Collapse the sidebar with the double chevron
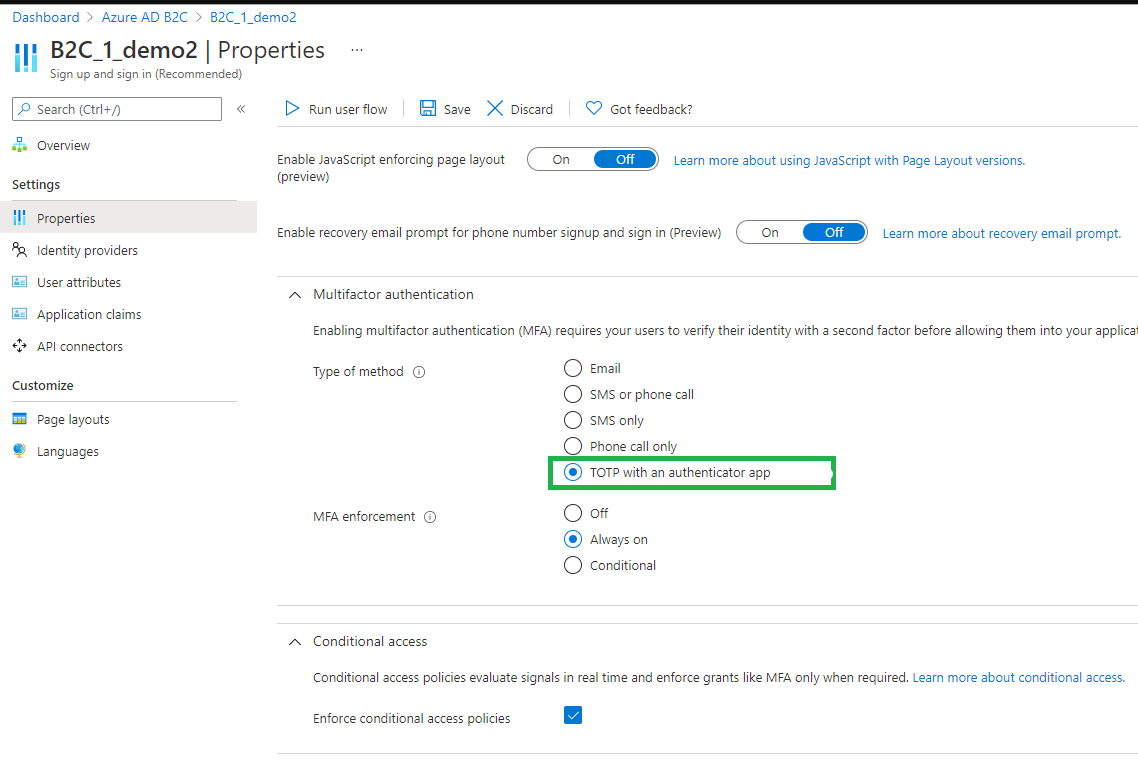This screenshot has width=1138, height=762. coord(241,109)
